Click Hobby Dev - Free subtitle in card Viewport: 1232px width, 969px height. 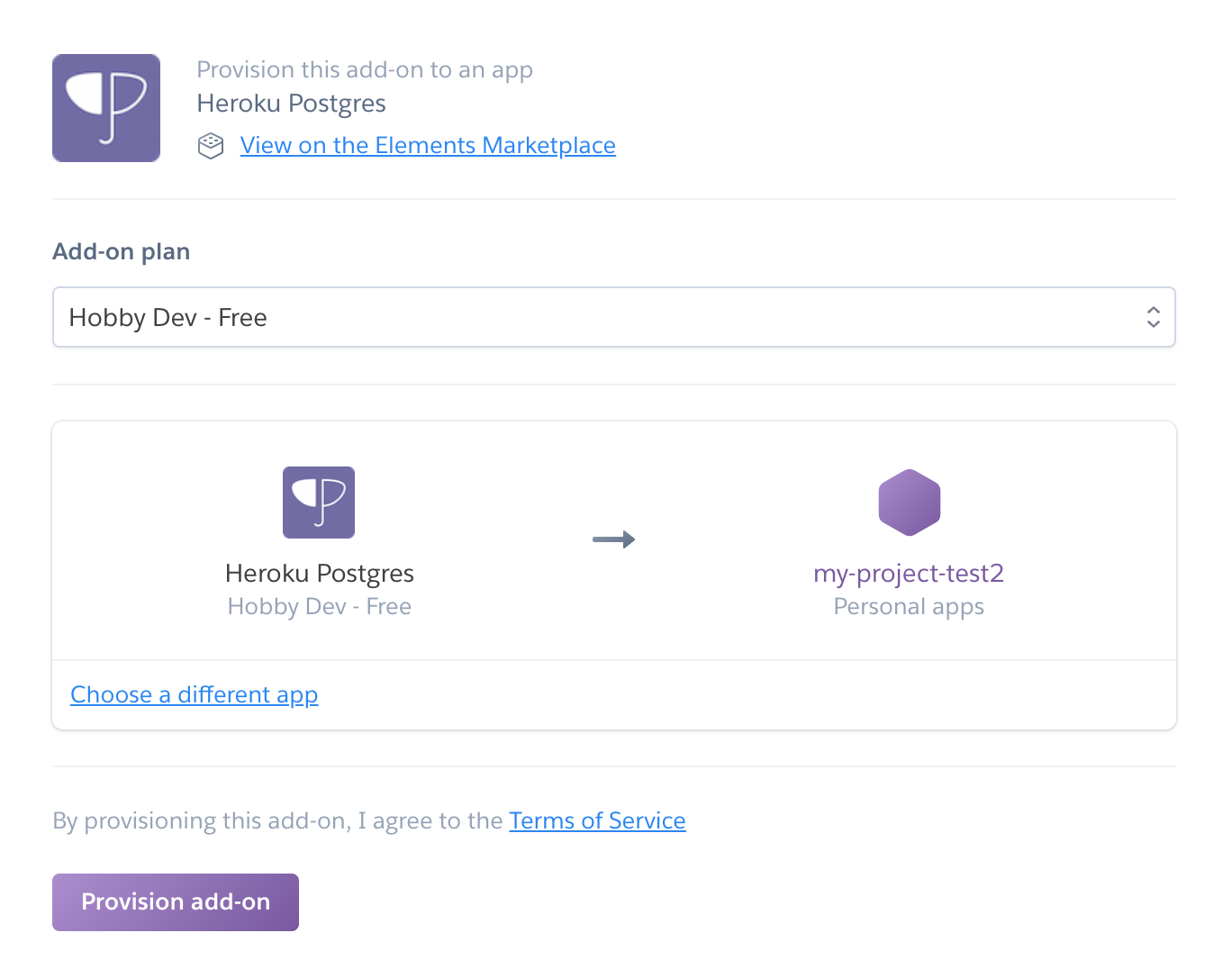[320, 607]
